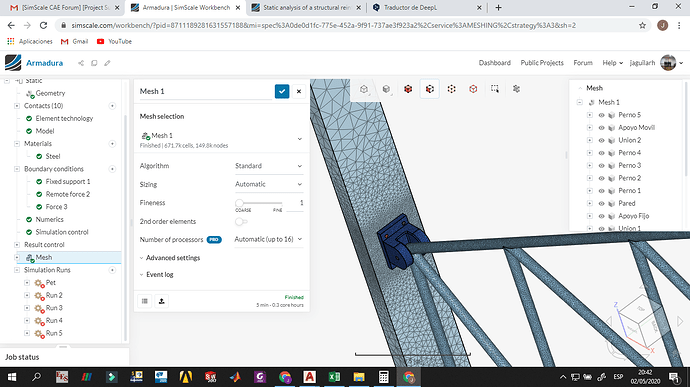
Task: Select the first cube view mode icon in viewer toolbar
Action: 364,89
